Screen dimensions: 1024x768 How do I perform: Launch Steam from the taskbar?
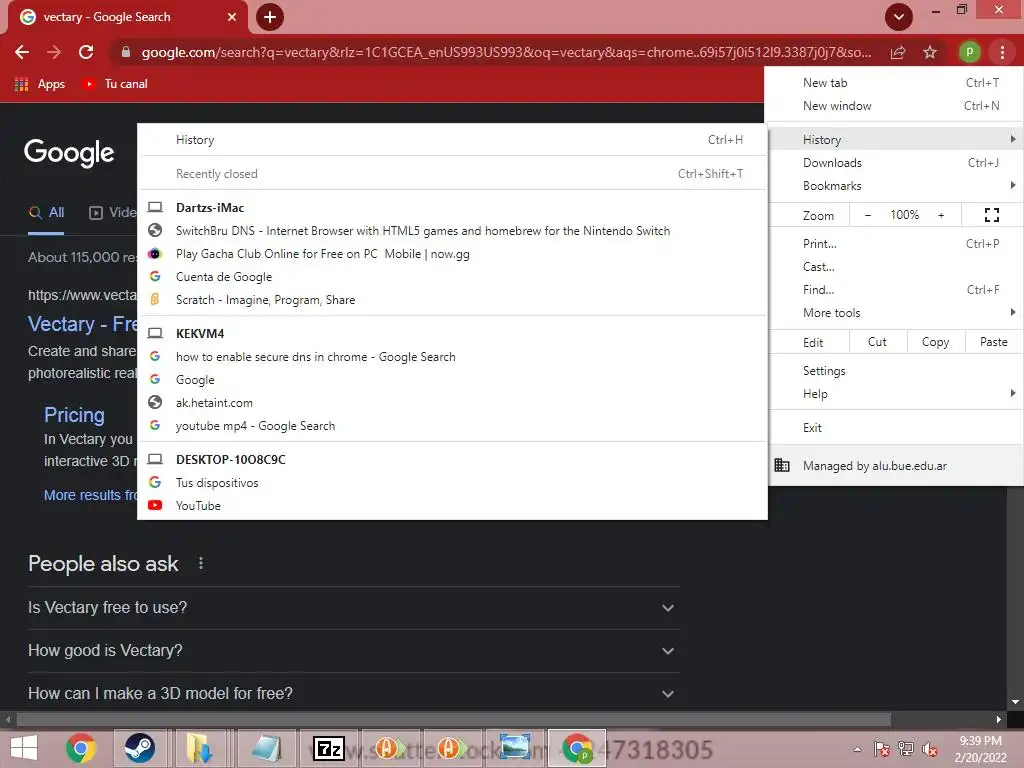tap(139, 748)
